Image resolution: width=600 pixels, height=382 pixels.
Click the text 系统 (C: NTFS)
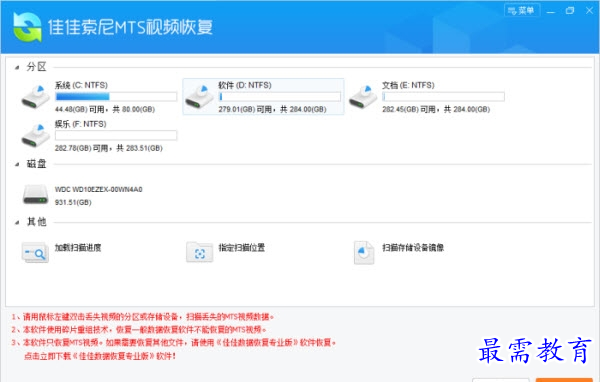(x=81, y=85)
